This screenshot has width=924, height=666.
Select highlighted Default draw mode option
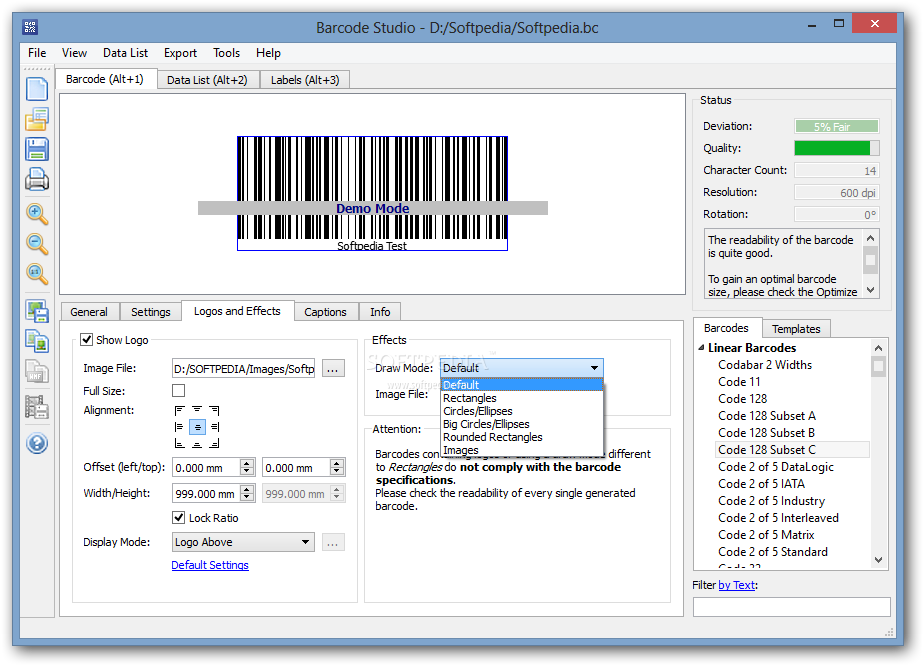(522, 385)
